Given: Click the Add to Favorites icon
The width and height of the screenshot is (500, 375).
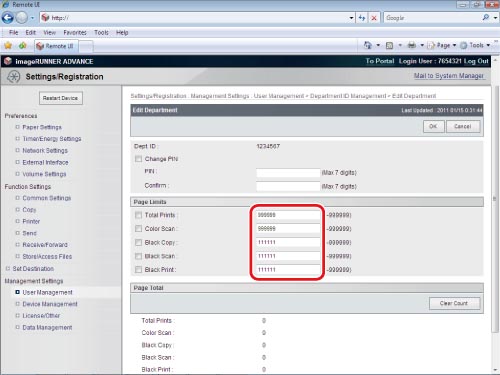Looking at the screenshot, I should click(23, 45).
